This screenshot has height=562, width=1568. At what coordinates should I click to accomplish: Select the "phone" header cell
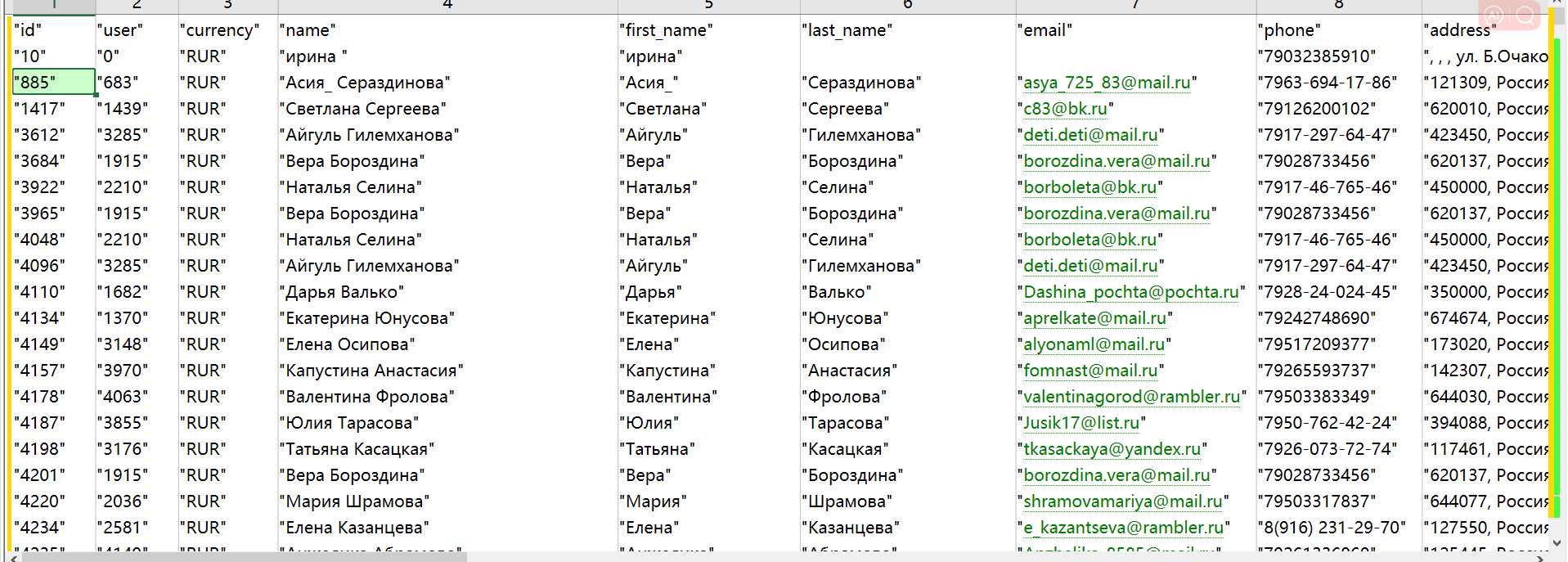pyautogui.click(x=1340, y=30)
